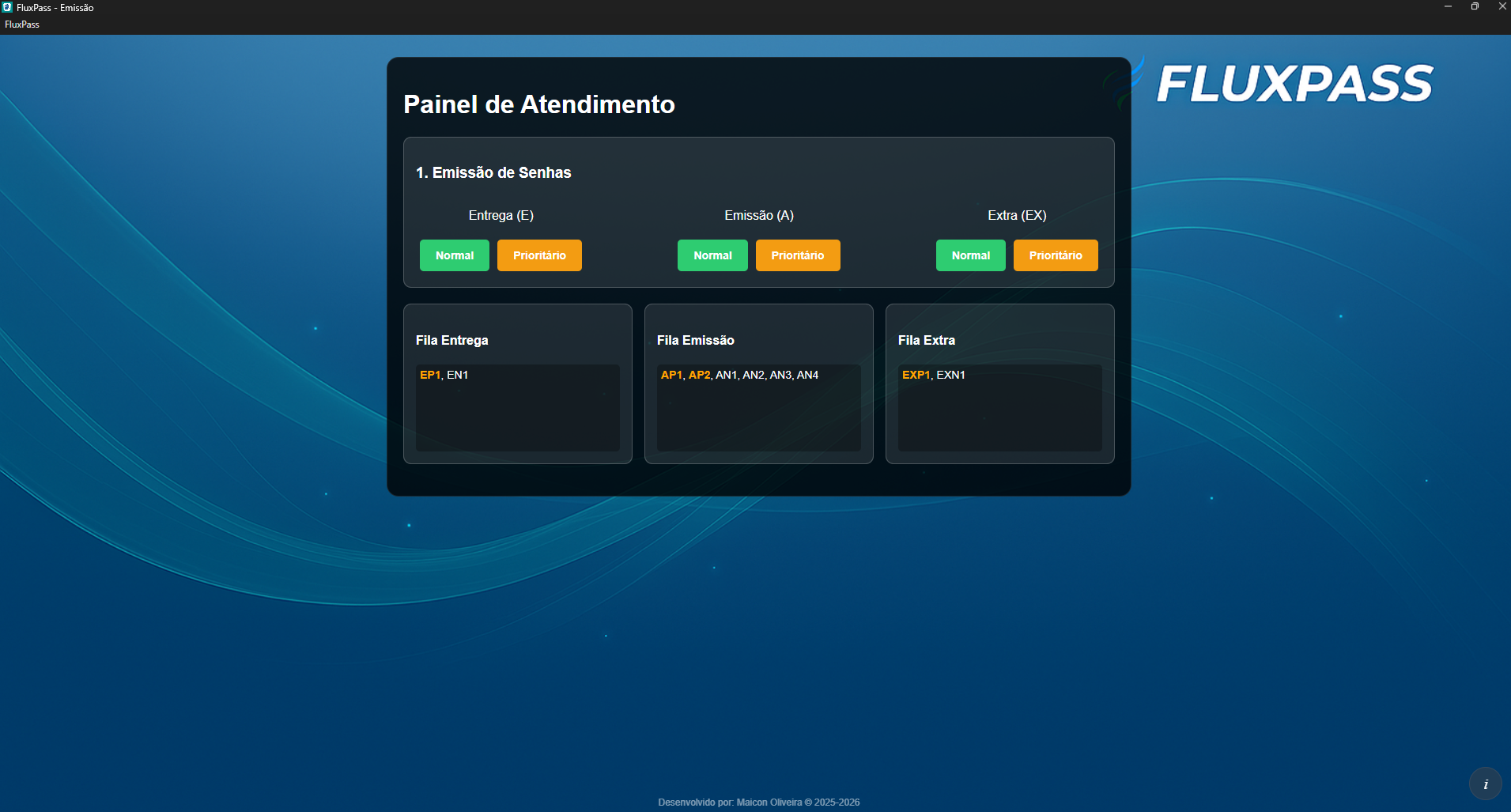The image size is (1511, 812).
Task: Click Prioritário under Emissão (A)
Action: click(798, 255)
